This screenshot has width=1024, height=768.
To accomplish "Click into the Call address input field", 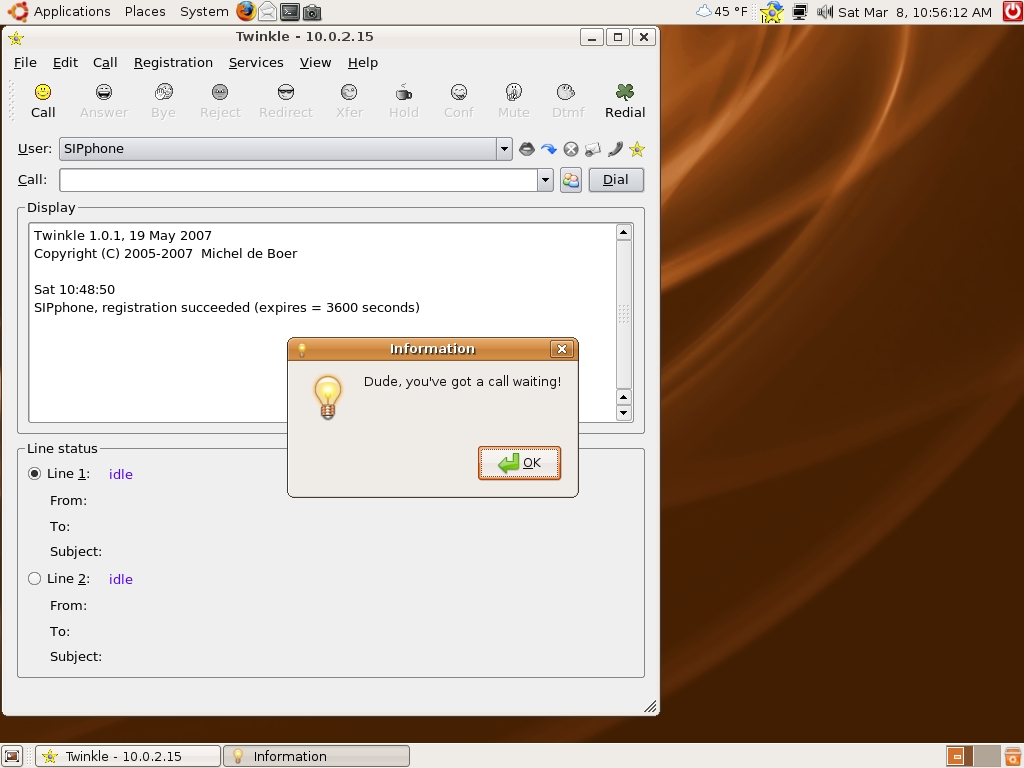I will coord(298,180).
